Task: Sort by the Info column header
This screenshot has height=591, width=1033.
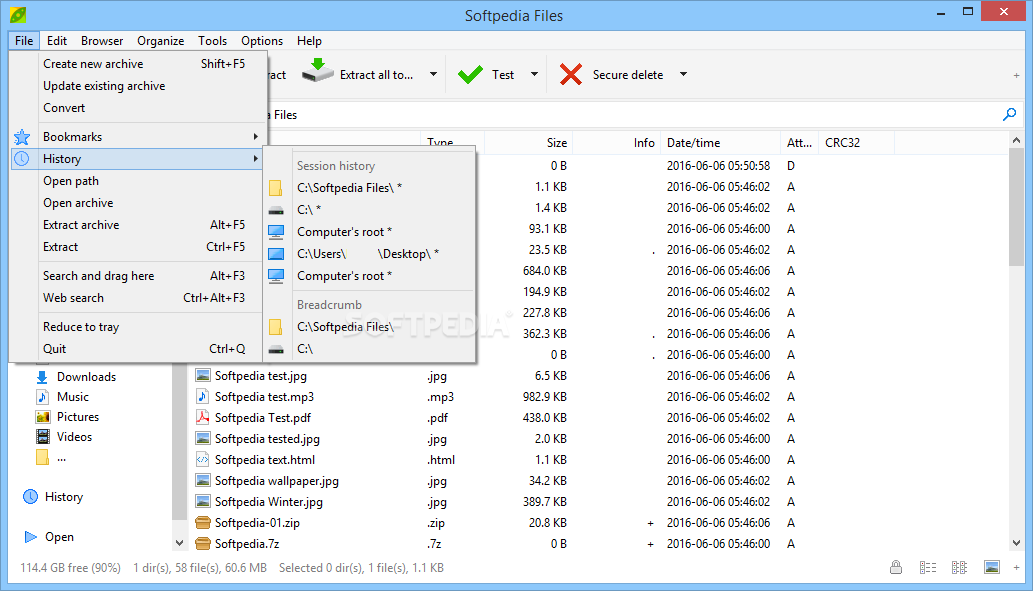Action: click(x=617, y=143)
